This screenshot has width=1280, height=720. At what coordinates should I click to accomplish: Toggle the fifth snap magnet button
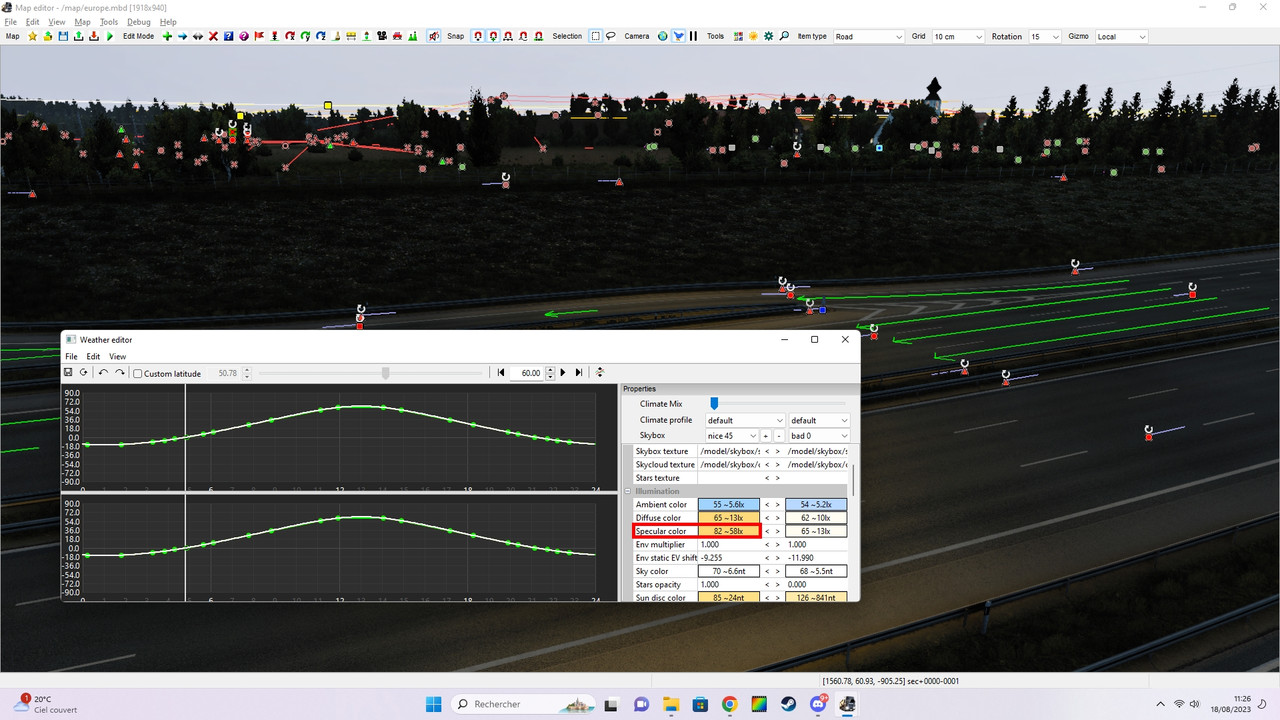538,36
